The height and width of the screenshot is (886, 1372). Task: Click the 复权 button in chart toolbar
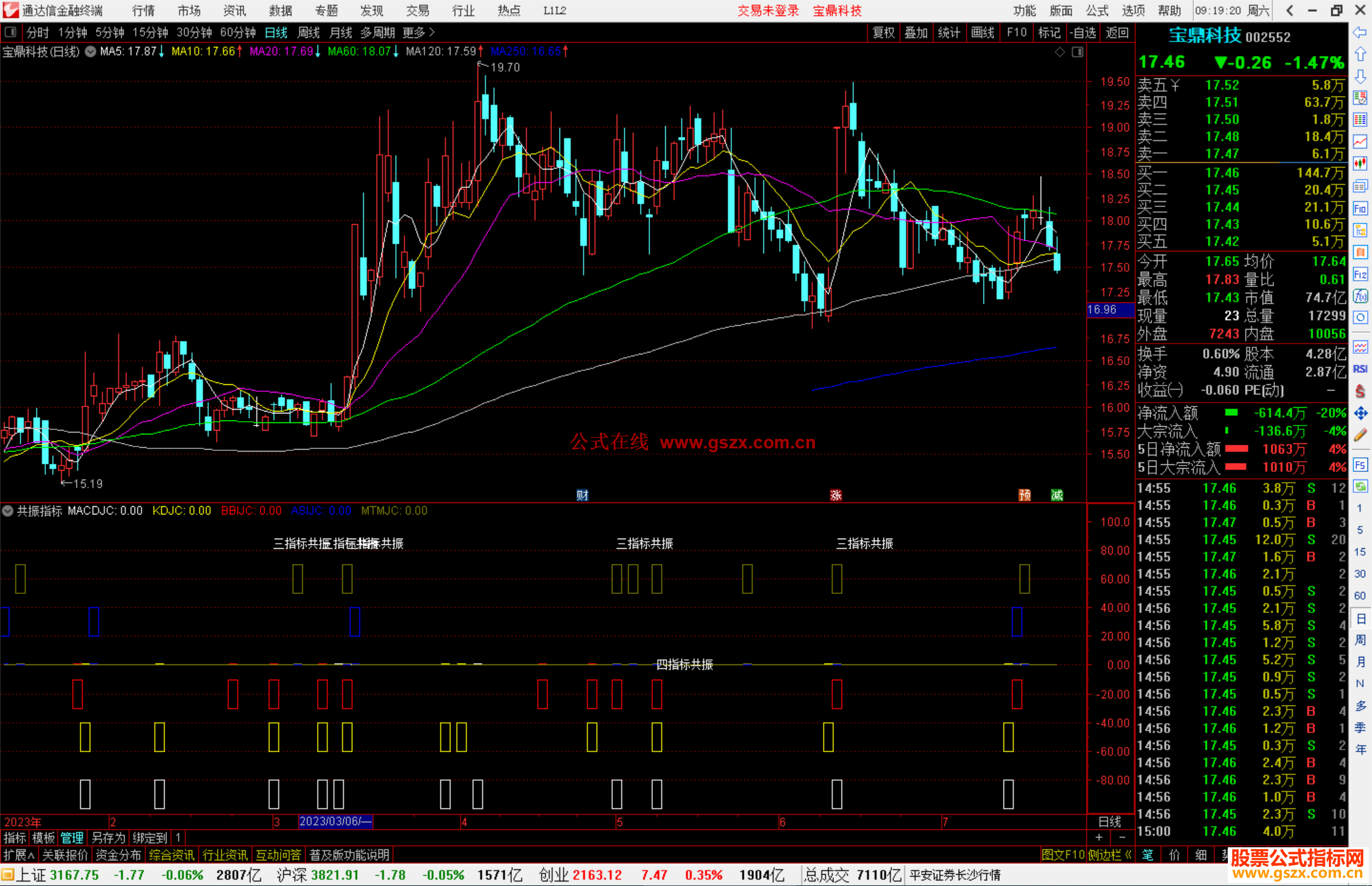click(x=883, y=32)
